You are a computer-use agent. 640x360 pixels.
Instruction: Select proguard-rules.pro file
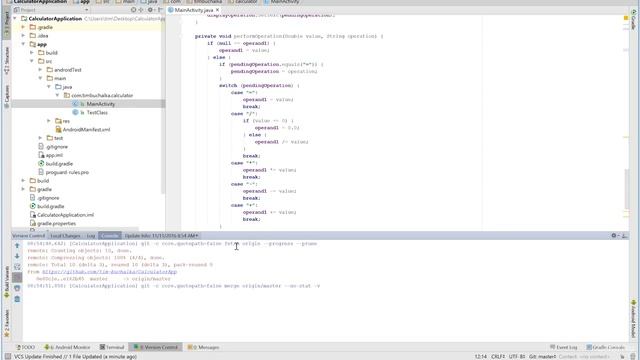click(x=67, y=172)
